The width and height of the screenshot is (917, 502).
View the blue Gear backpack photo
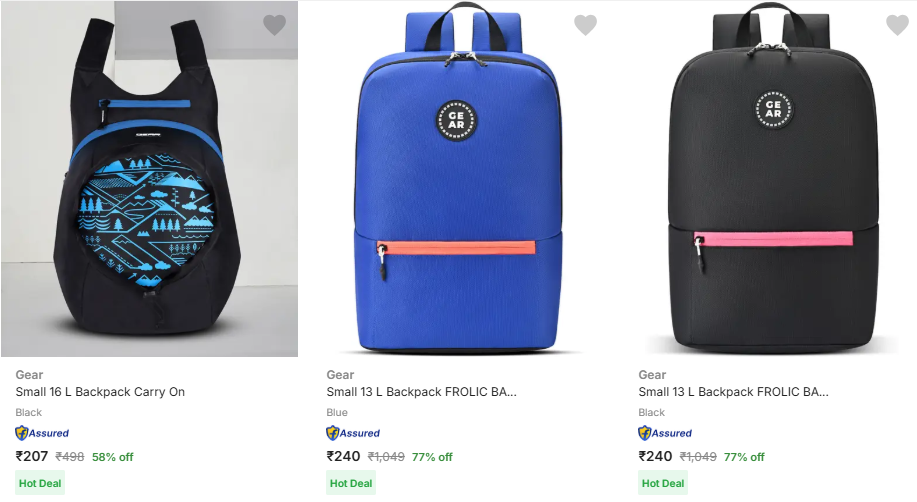(x=459, y=180)
